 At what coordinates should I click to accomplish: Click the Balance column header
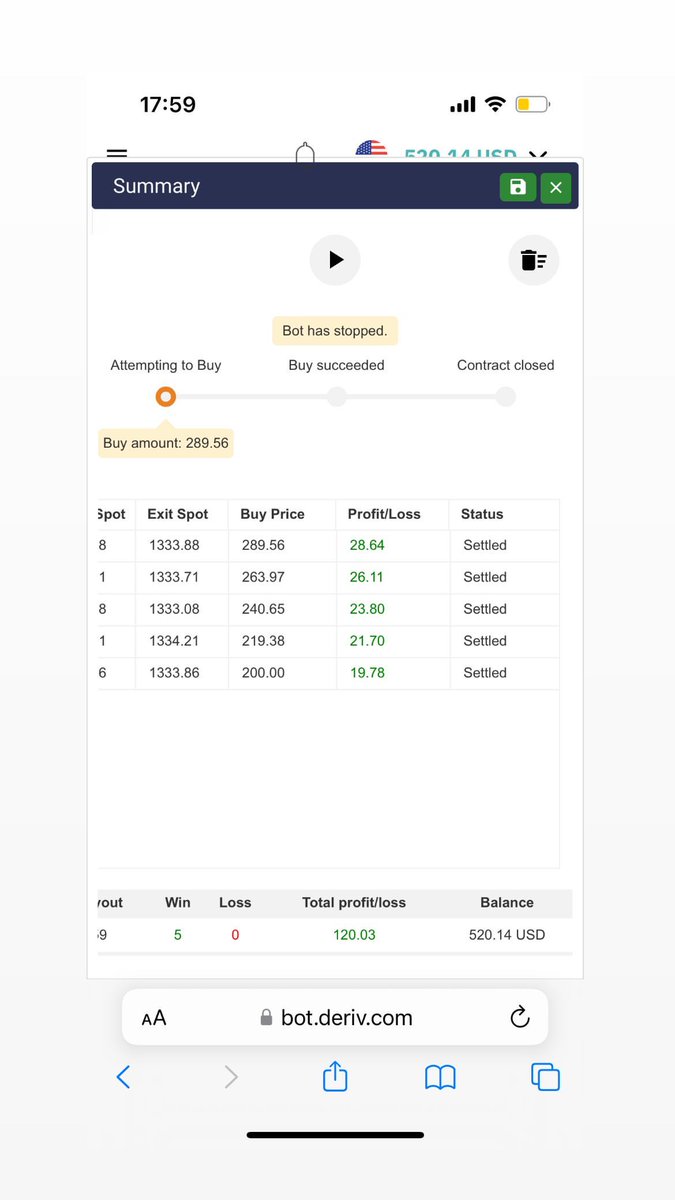(x=507, y=902)
